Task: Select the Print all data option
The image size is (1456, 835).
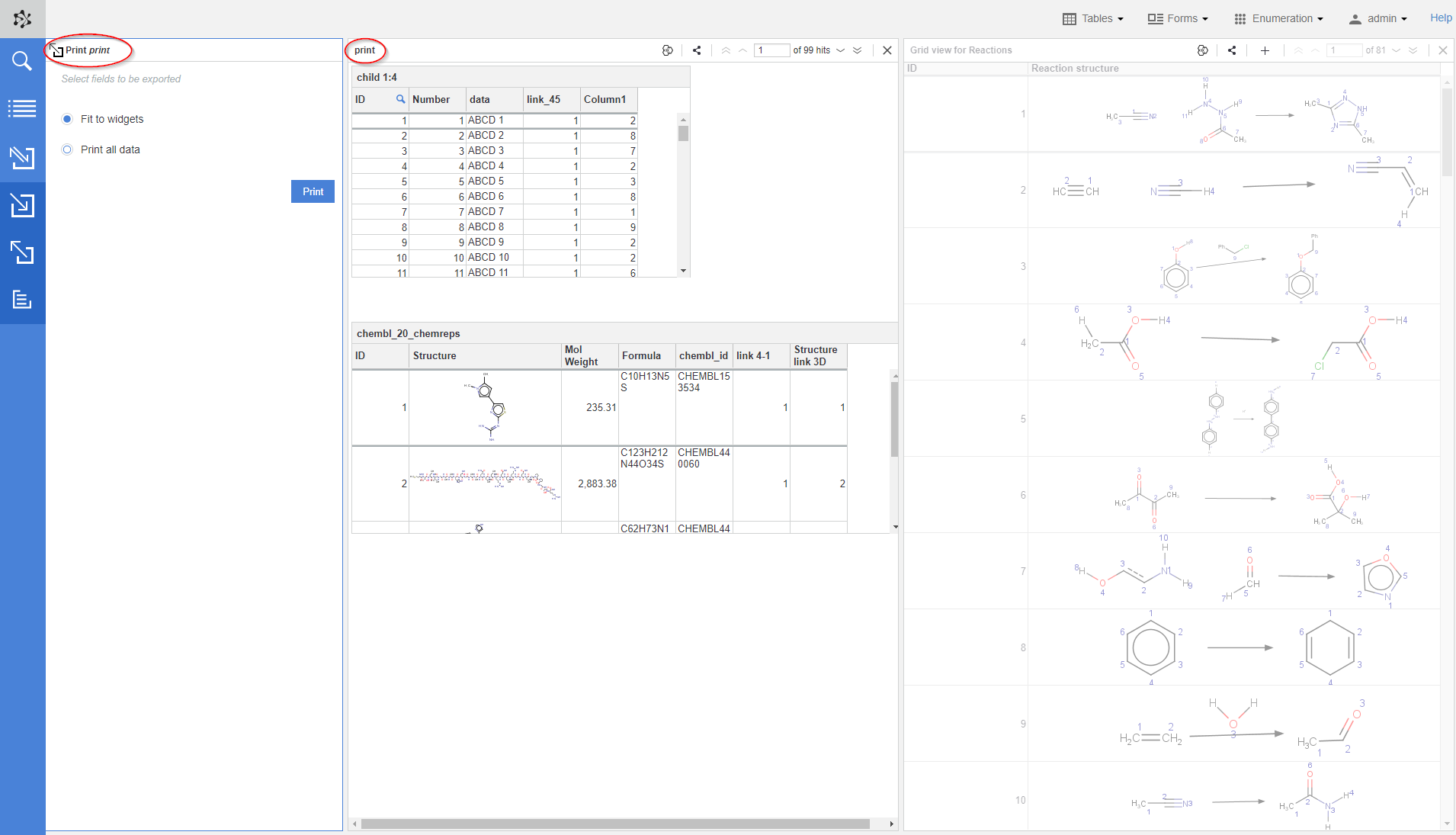Action: click(x=68, y=149)
